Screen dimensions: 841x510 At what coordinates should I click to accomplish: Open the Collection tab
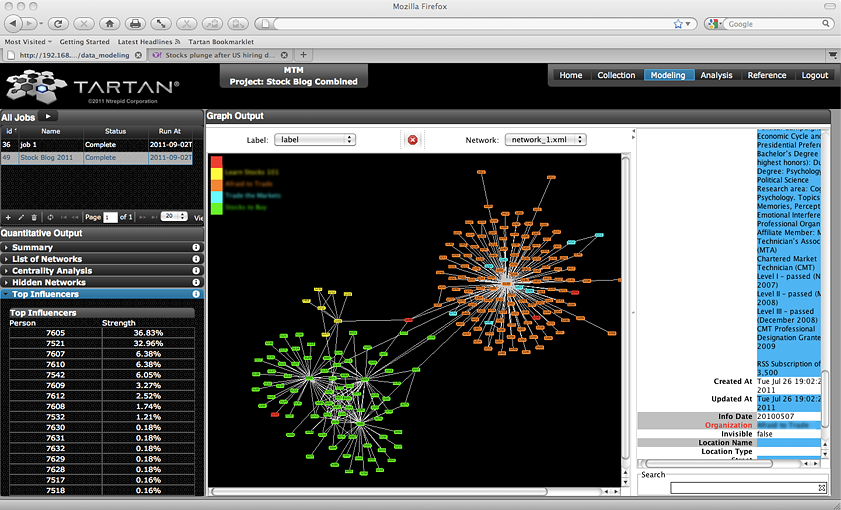616,75
